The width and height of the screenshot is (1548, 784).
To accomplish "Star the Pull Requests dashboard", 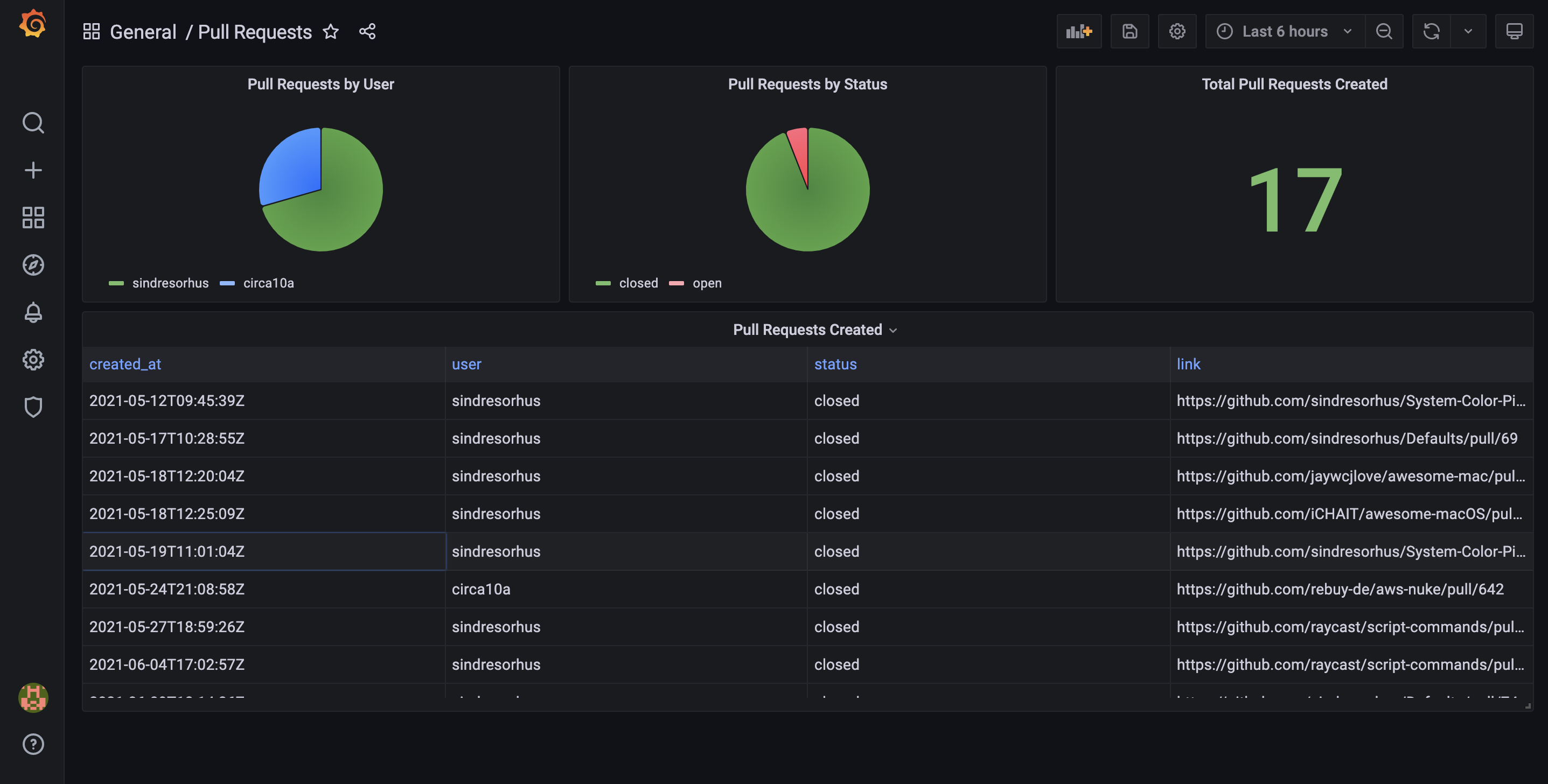I will click(331, 31).
